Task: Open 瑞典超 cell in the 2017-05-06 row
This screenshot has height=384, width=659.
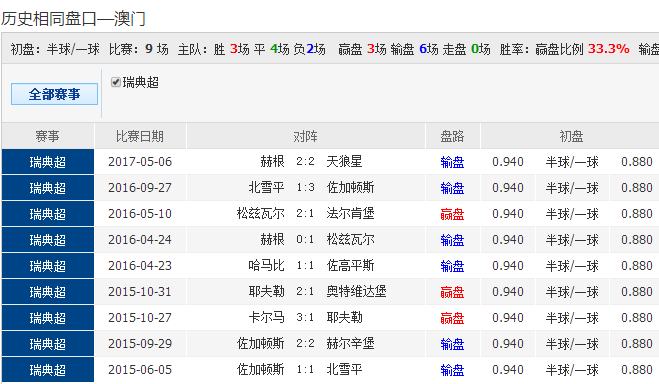Action: pyautogui.click(x=48, y=162)
